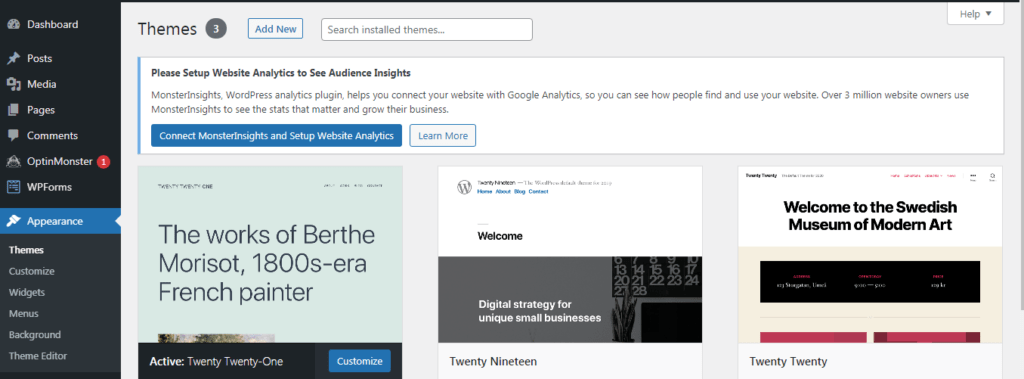Viewport: 1024px width, 379px height.
Task: Click Connect MonsterInsights and Setup Website Analytics
Action: point(276,136)
